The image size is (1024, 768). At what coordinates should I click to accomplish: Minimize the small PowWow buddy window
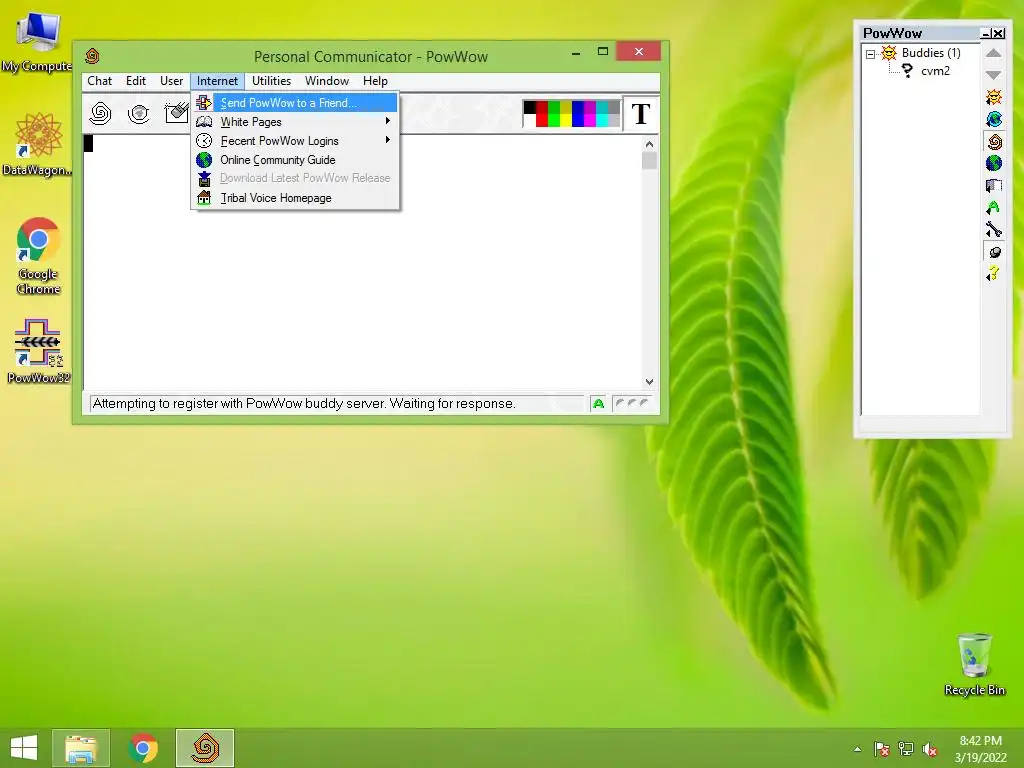click(x=986, y=33)
